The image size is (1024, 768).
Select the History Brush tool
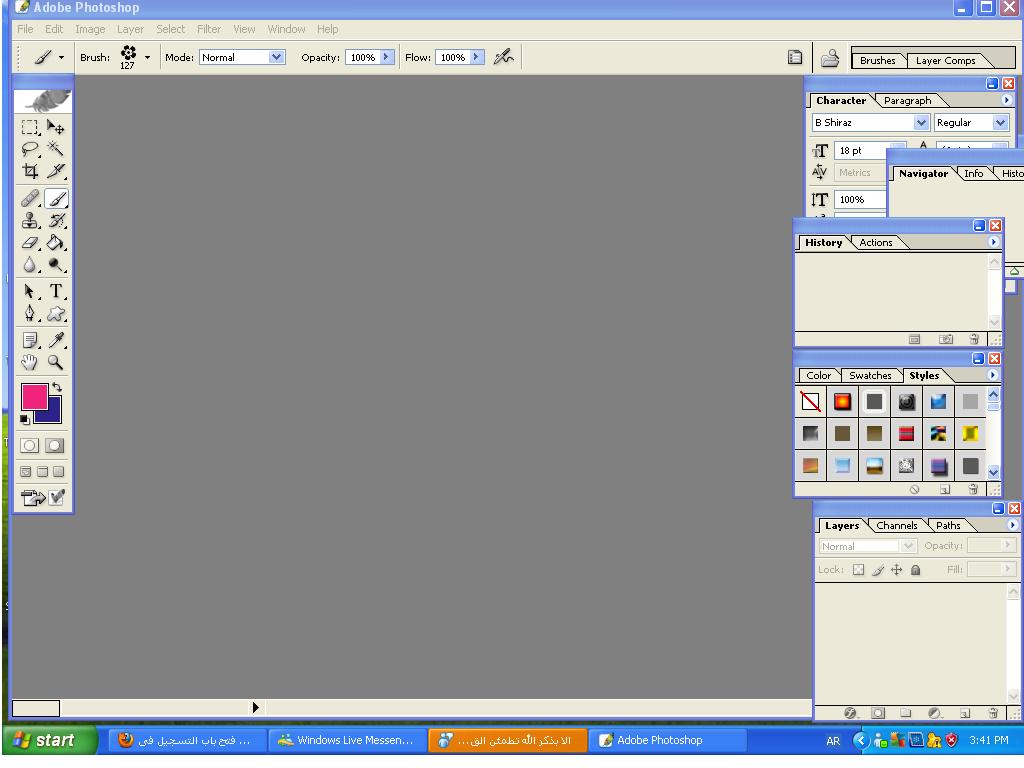pos(56,221)
